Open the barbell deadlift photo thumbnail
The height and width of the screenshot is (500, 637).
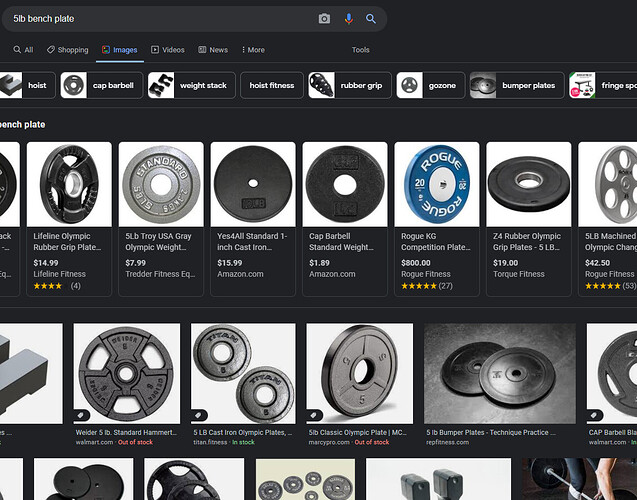pyautogui.click(x=579, y=479)
